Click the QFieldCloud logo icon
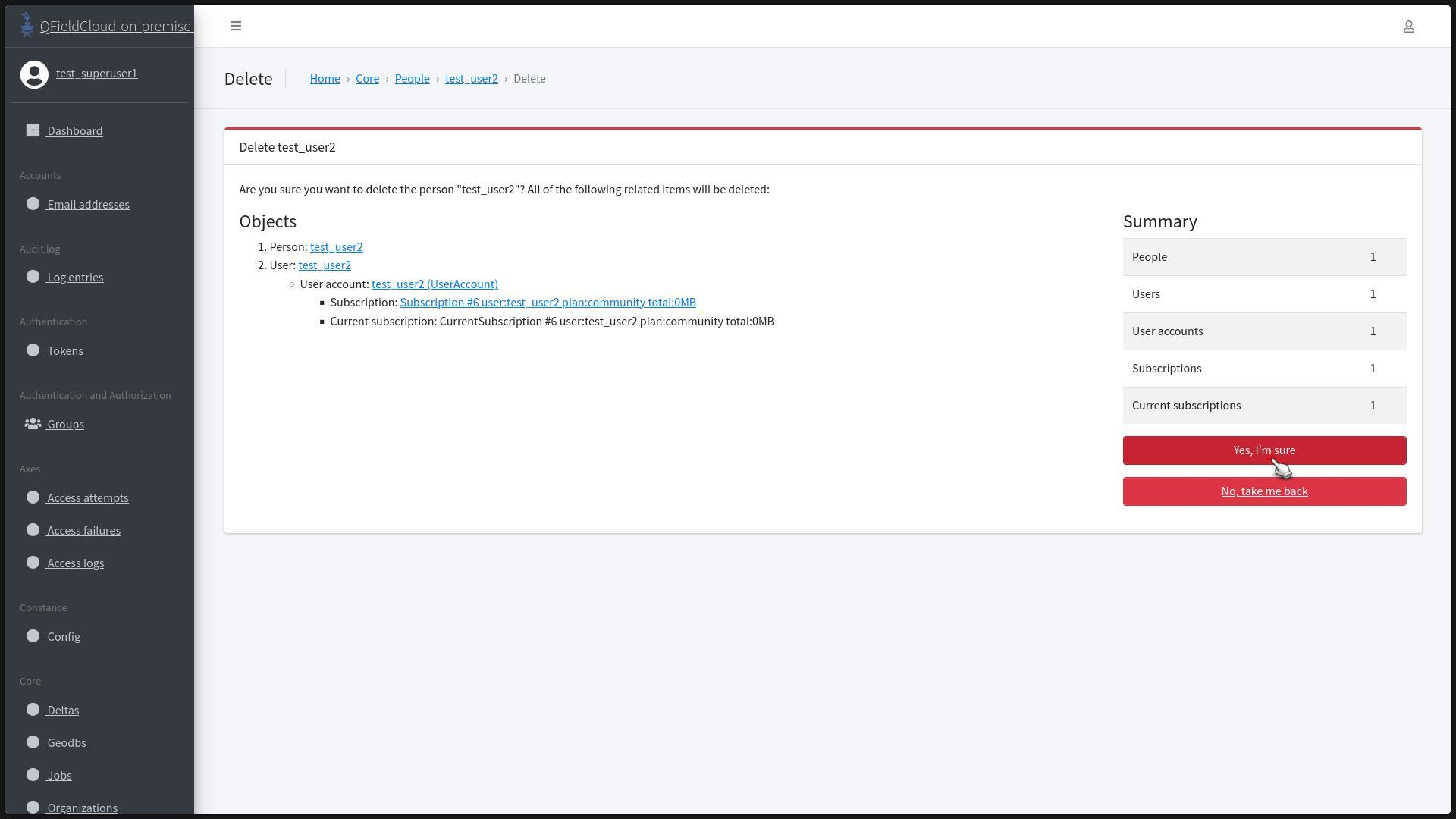 pyautogui.click(x=27, y=25)
